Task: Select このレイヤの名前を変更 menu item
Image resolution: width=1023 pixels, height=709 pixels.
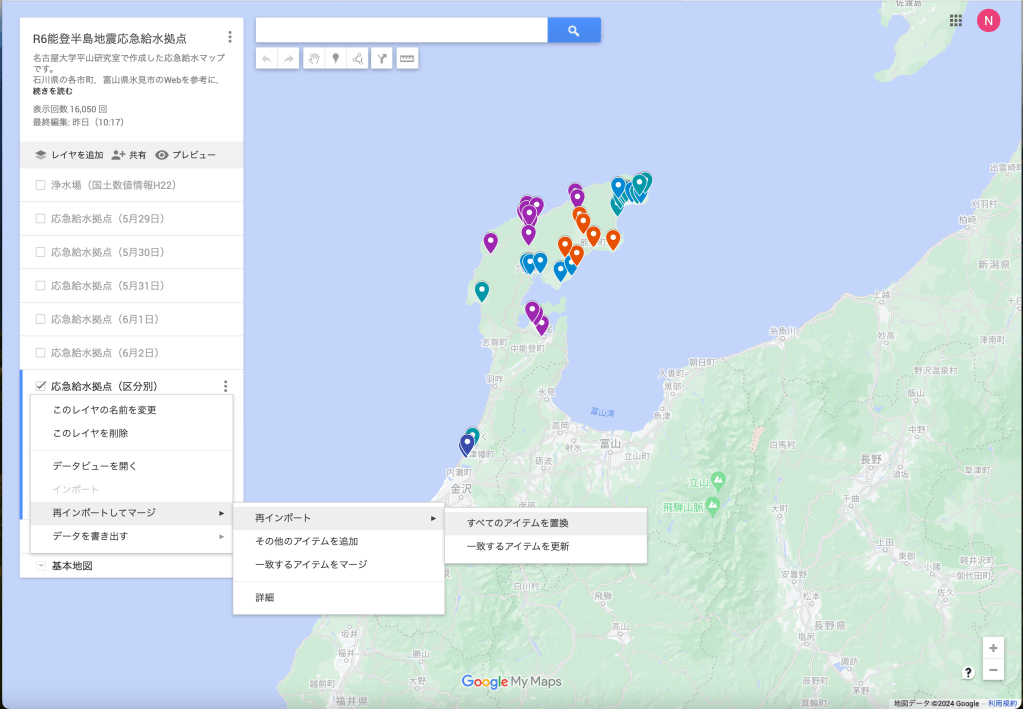Action: pyautogui.click(x=104, y=410)
